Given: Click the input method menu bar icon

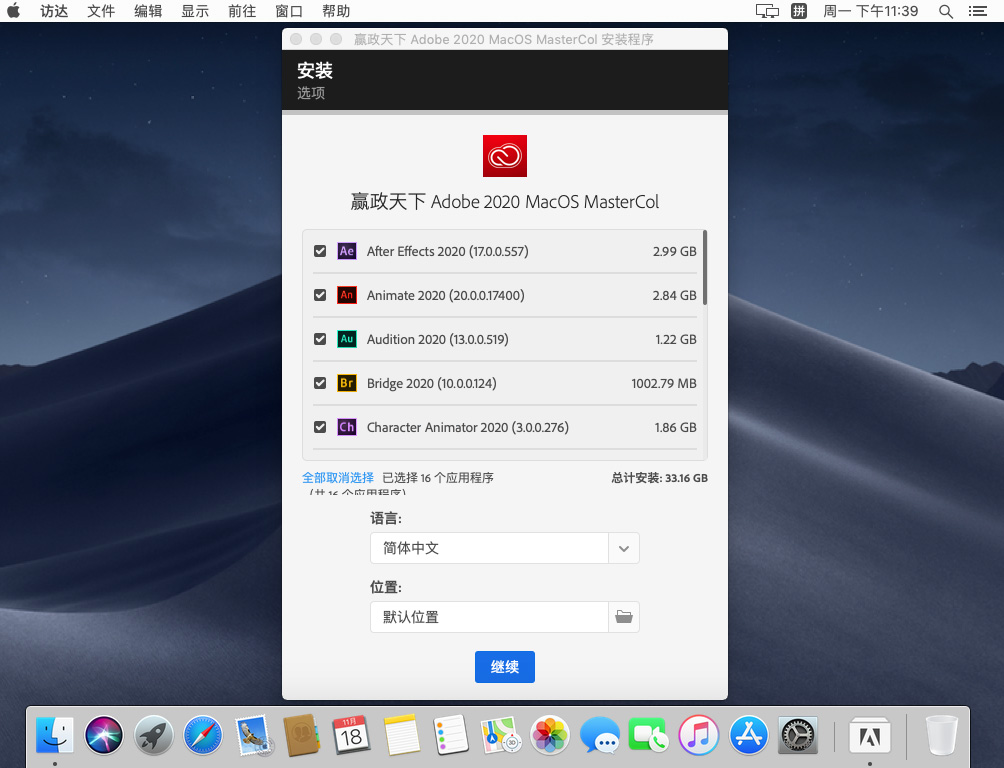Looking at the screenshot, I should (x=798, y=11).
